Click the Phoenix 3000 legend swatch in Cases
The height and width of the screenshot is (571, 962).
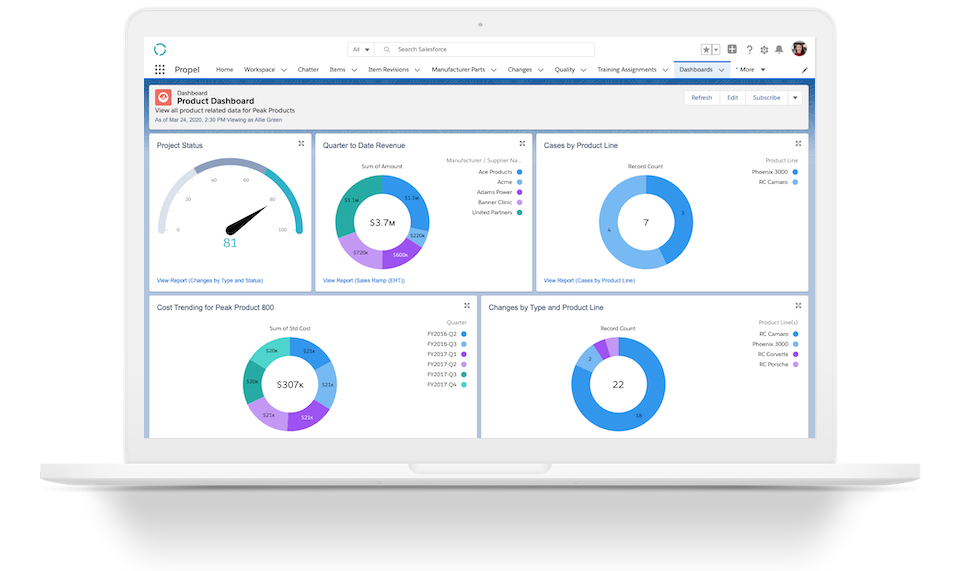(x=795, y=172)
